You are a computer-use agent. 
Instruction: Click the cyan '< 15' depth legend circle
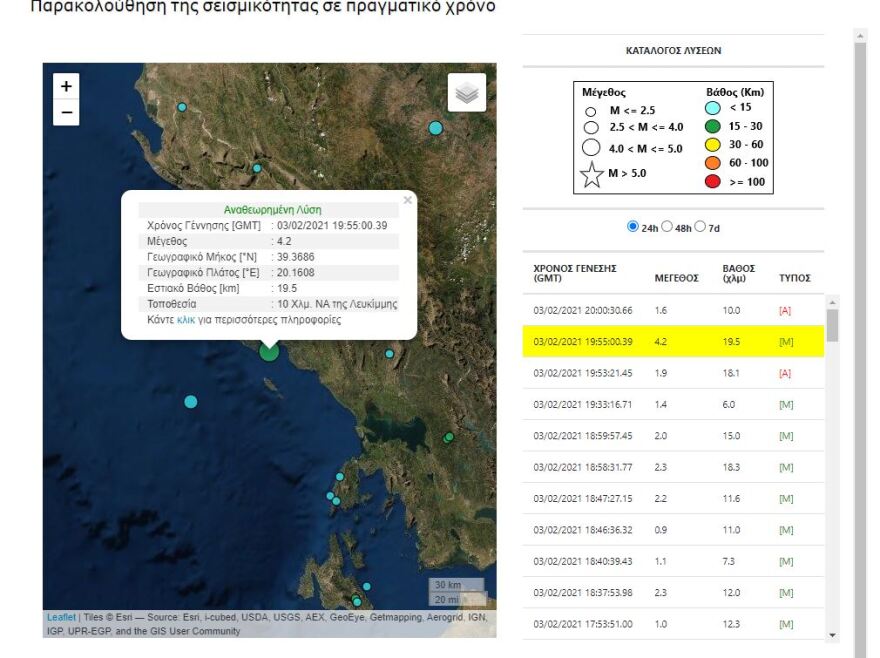(712, 107)
